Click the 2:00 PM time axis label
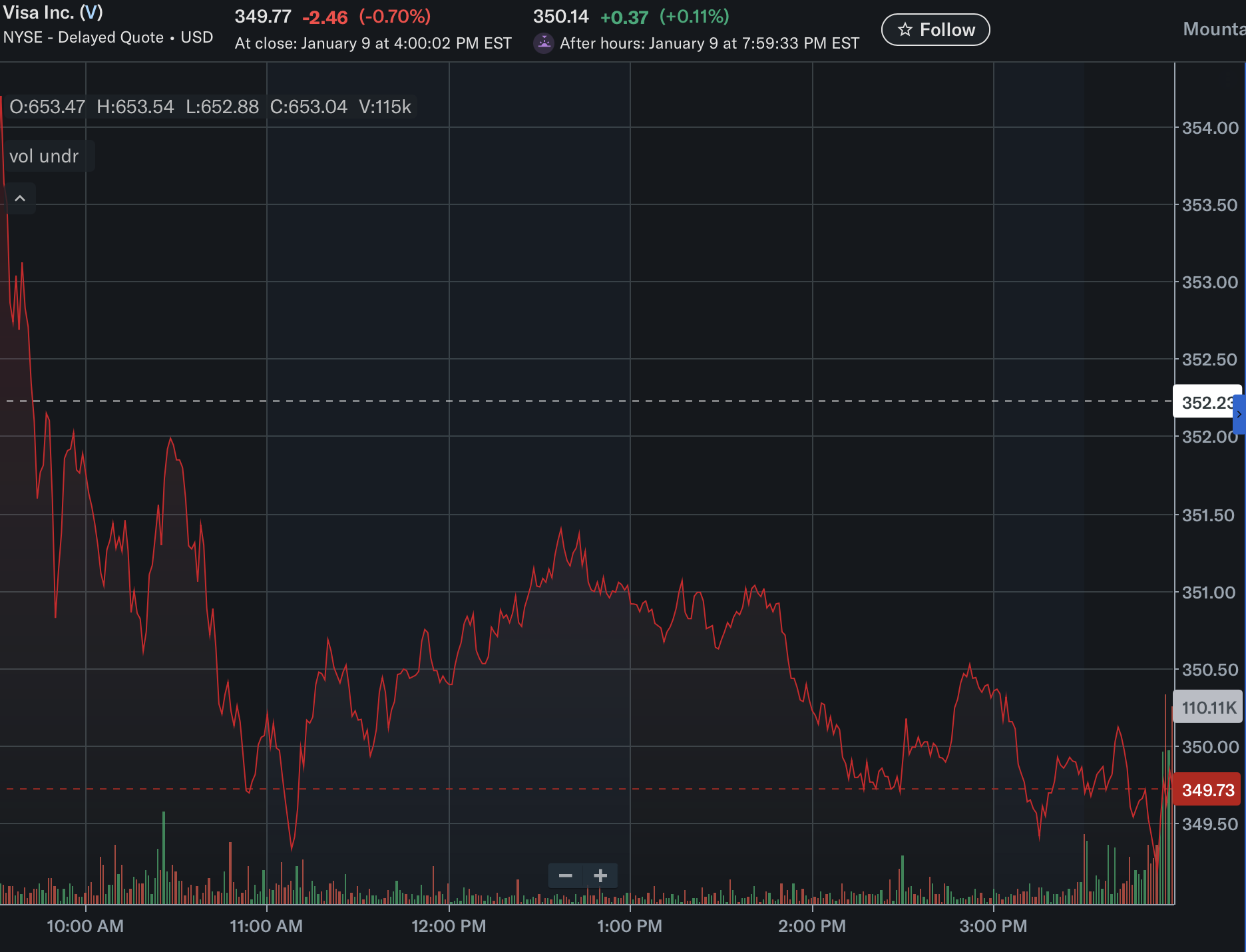This screenshot has height=952, width=1246. pyautogui.click(x=812, y=926)
